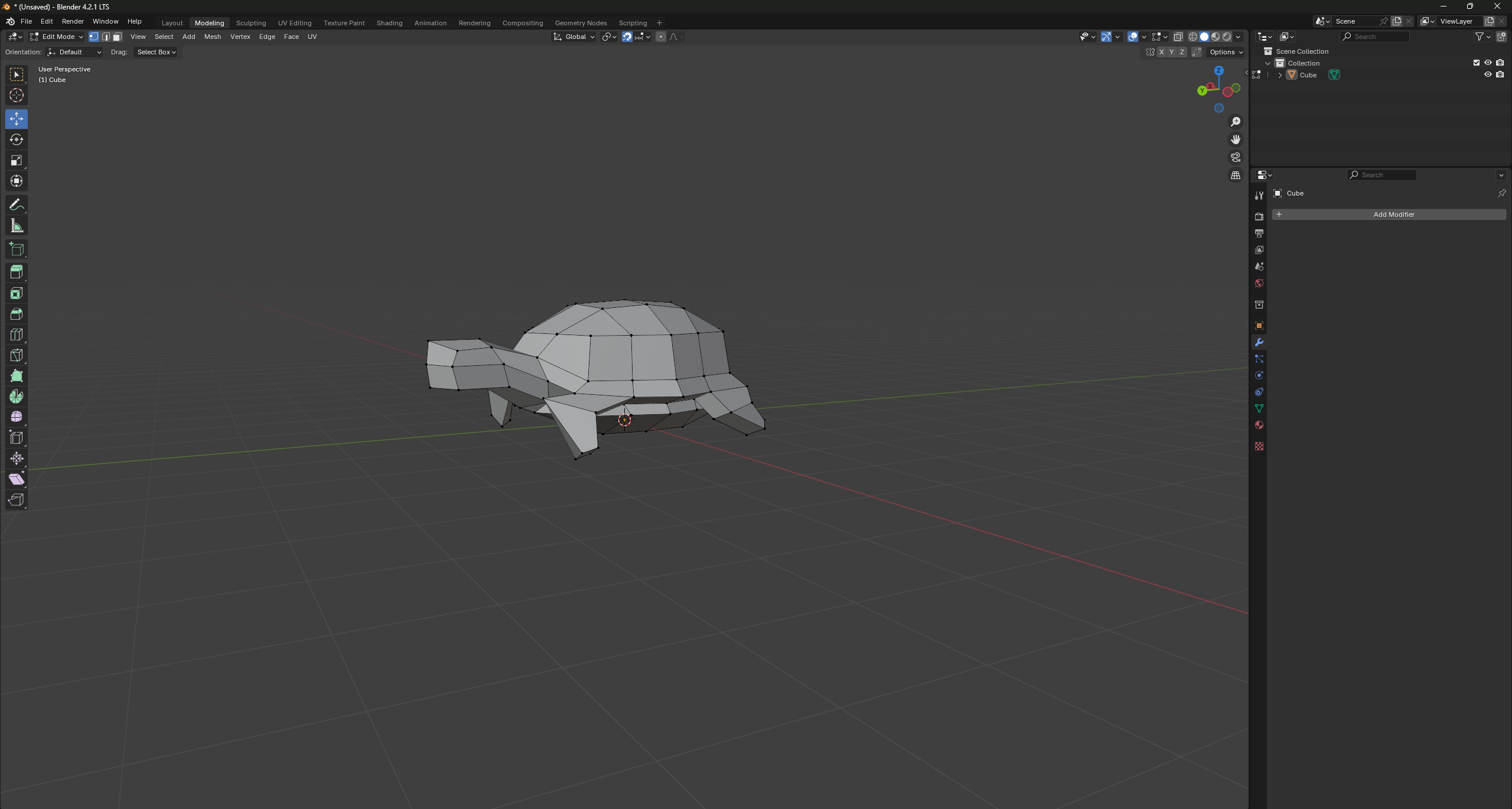Click the outliner search field
Image resolution: width=1512 pixels, height=809 pixels.
coord(1376,37)
